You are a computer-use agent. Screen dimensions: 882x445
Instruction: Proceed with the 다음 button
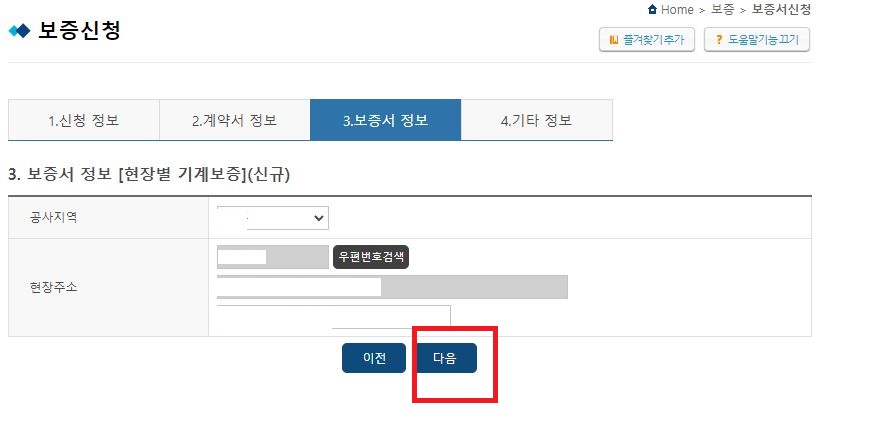click(x=445, y=358)
